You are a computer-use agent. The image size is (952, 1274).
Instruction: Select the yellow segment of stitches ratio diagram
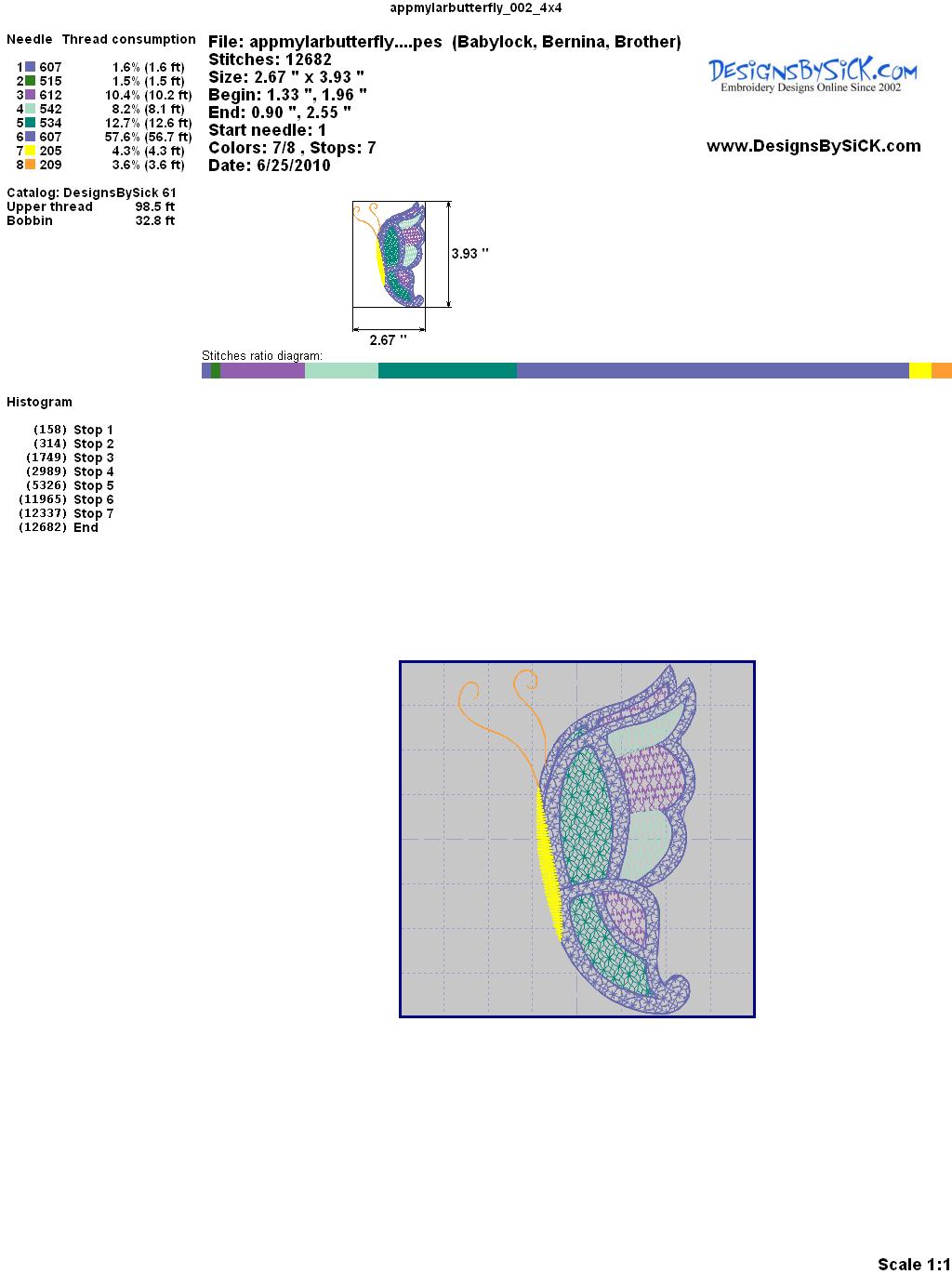[x=919, y=371]
